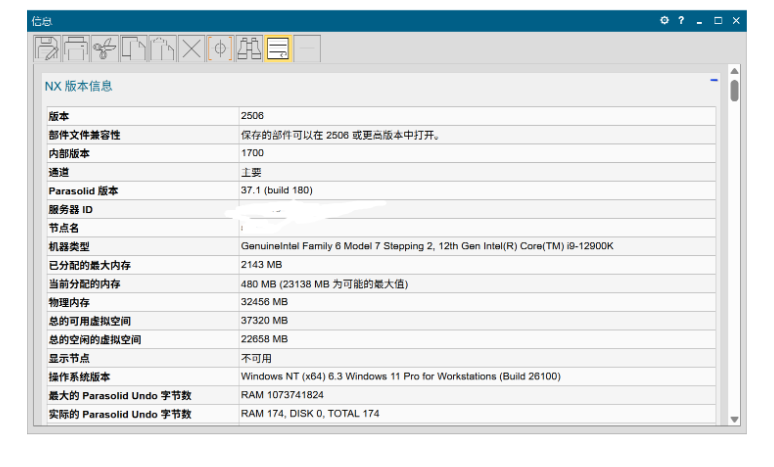This screenshot has height=467, width=774.
Task: Select the 操作系统版本 row value
Action: click(400, 377)
